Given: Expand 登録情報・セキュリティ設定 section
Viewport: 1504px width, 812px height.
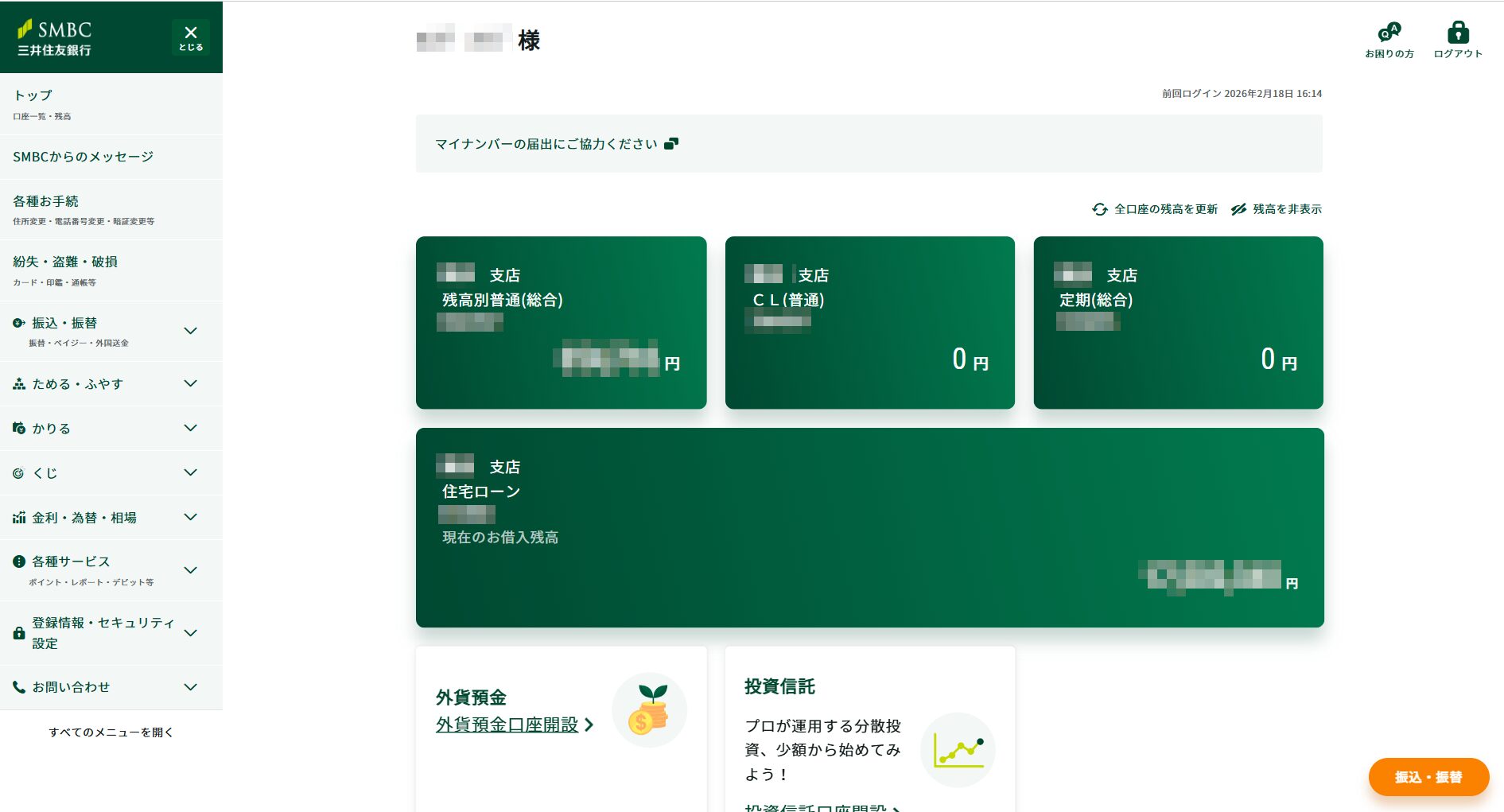Looking at the screenshot, I should [190, 633].
